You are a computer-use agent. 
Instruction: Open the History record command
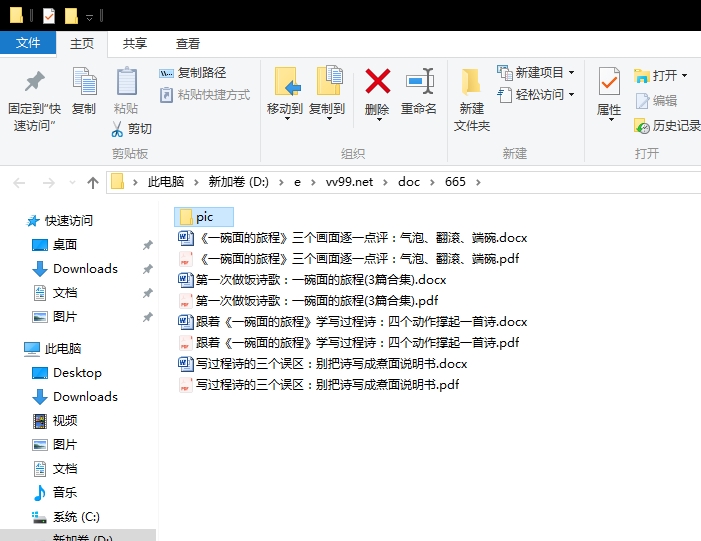667,126
